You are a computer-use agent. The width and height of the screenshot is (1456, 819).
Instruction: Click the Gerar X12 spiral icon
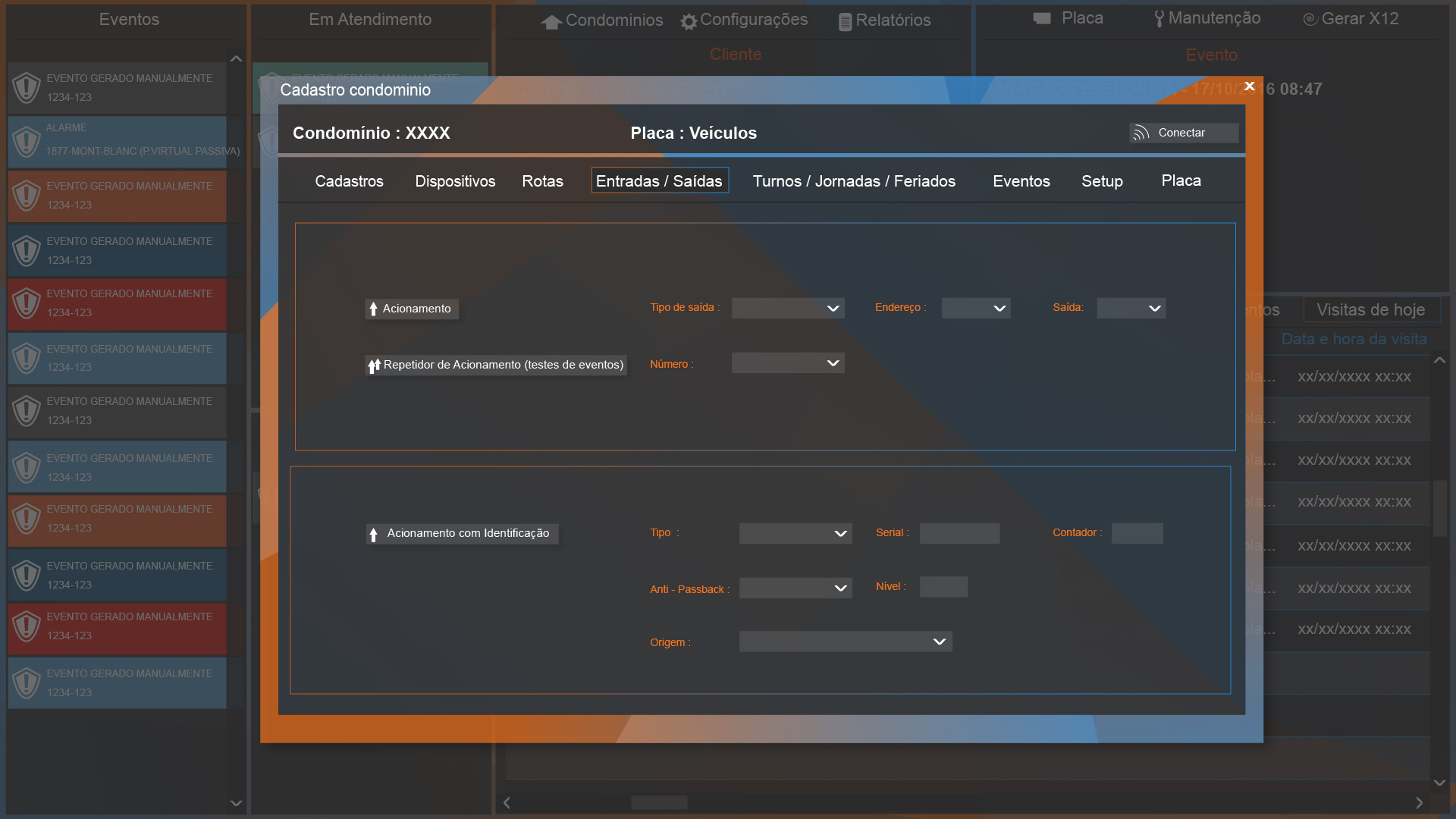pos(1310,19)
